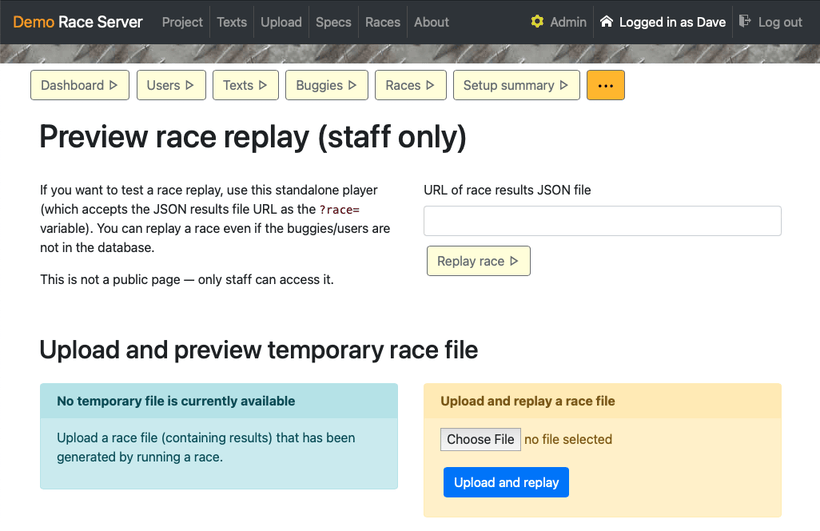Image resolution: width=820 pixels, height=531 pixels.
Task: Open the Project menu item
Action: coord(182,22)
